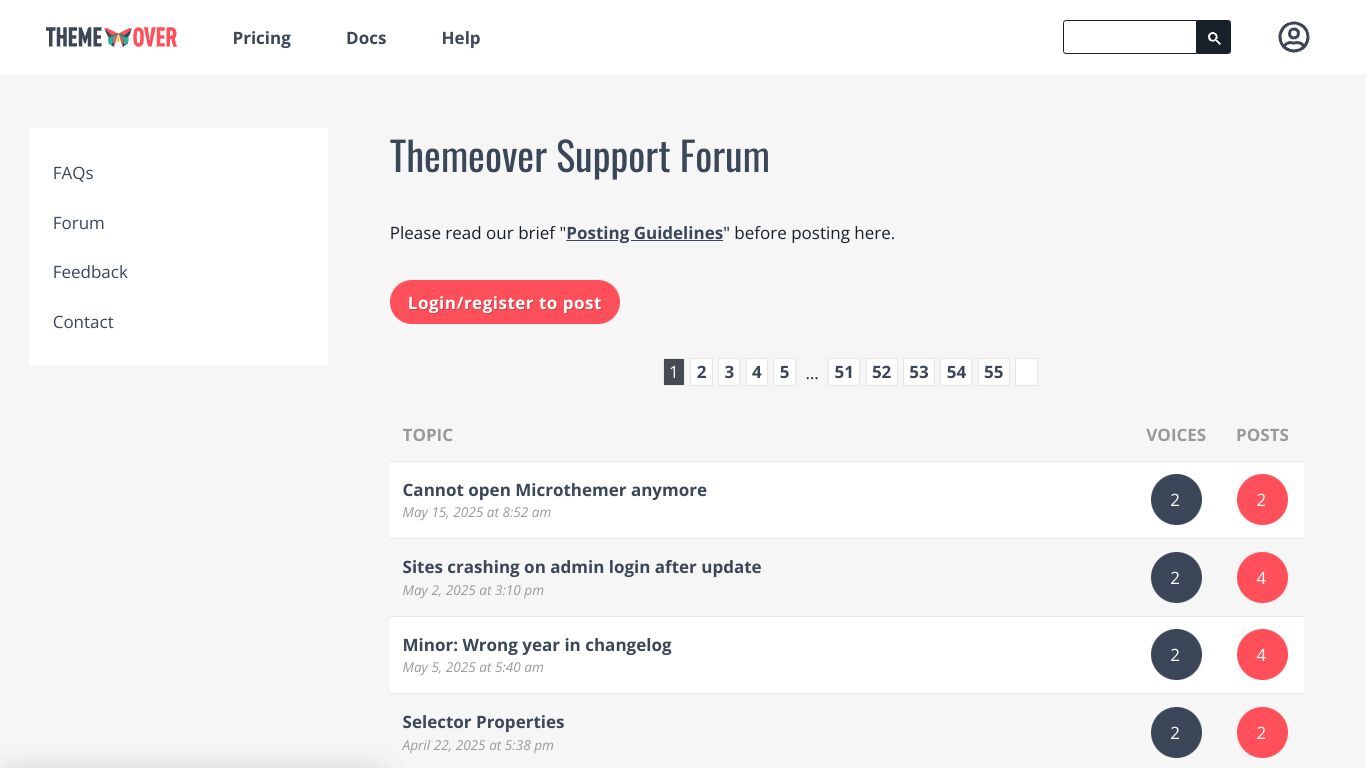Open the Help menu item

click(461, 38)
